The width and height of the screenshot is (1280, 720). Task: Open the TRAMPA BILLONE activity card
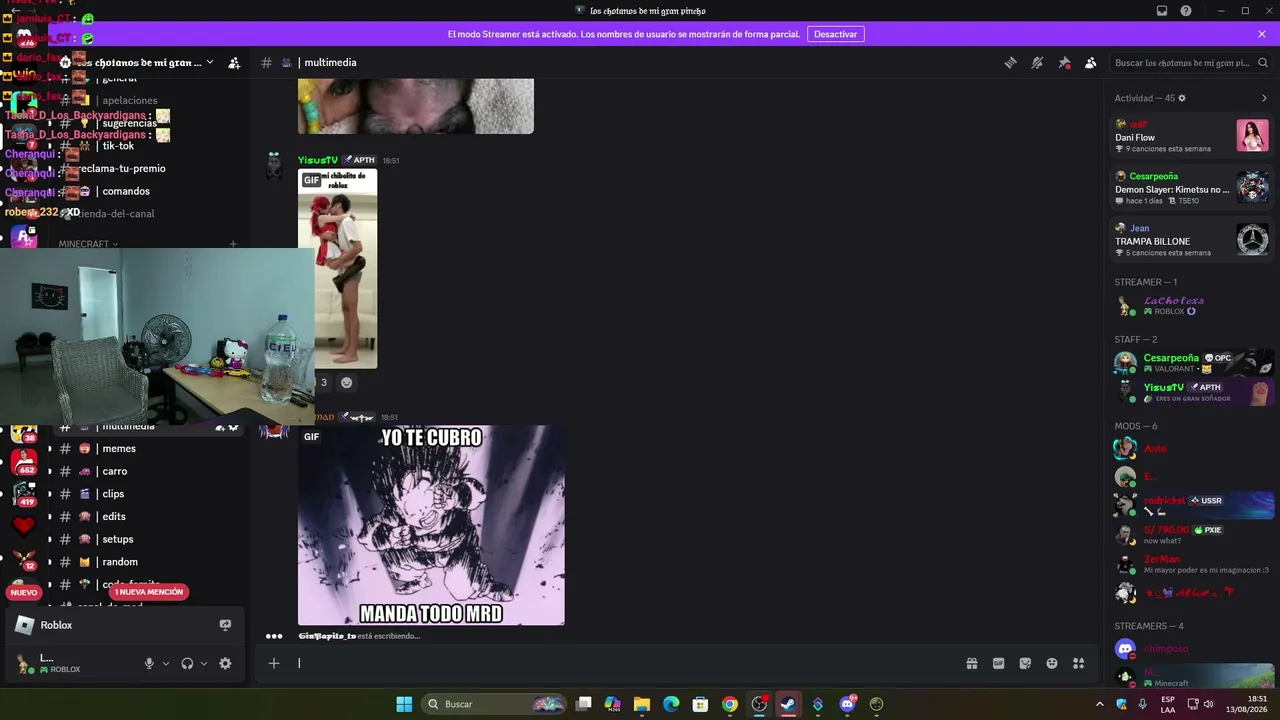pos(1191,241)
